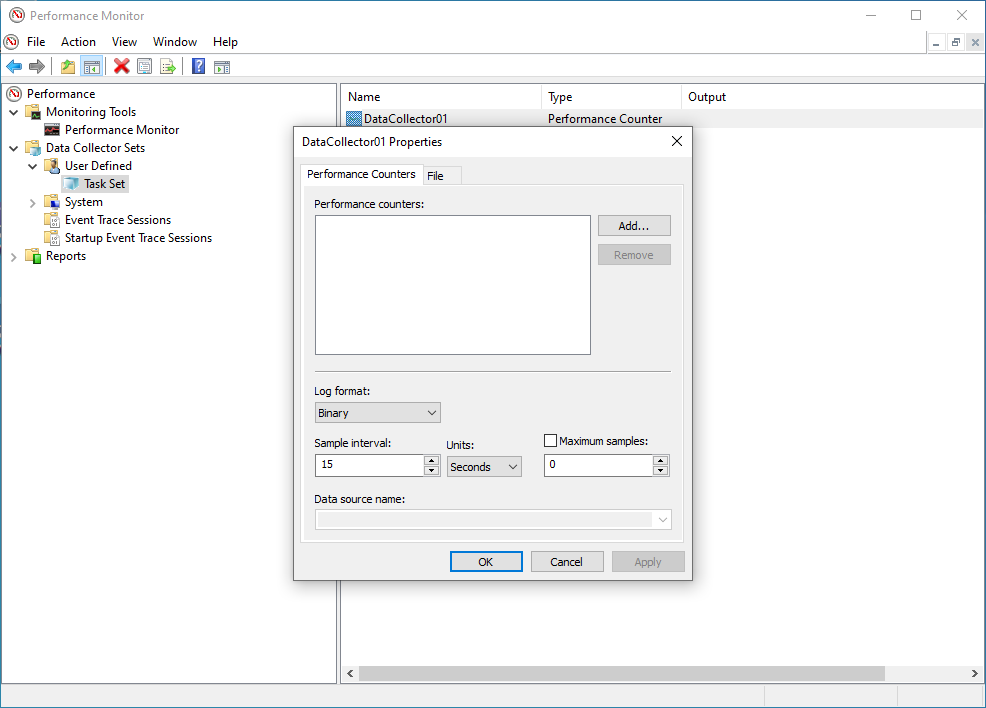Viewport: 986px width, 708px height.
Task: Enable the Maximum samples checkbox
Action: click(x=550, y=440)
